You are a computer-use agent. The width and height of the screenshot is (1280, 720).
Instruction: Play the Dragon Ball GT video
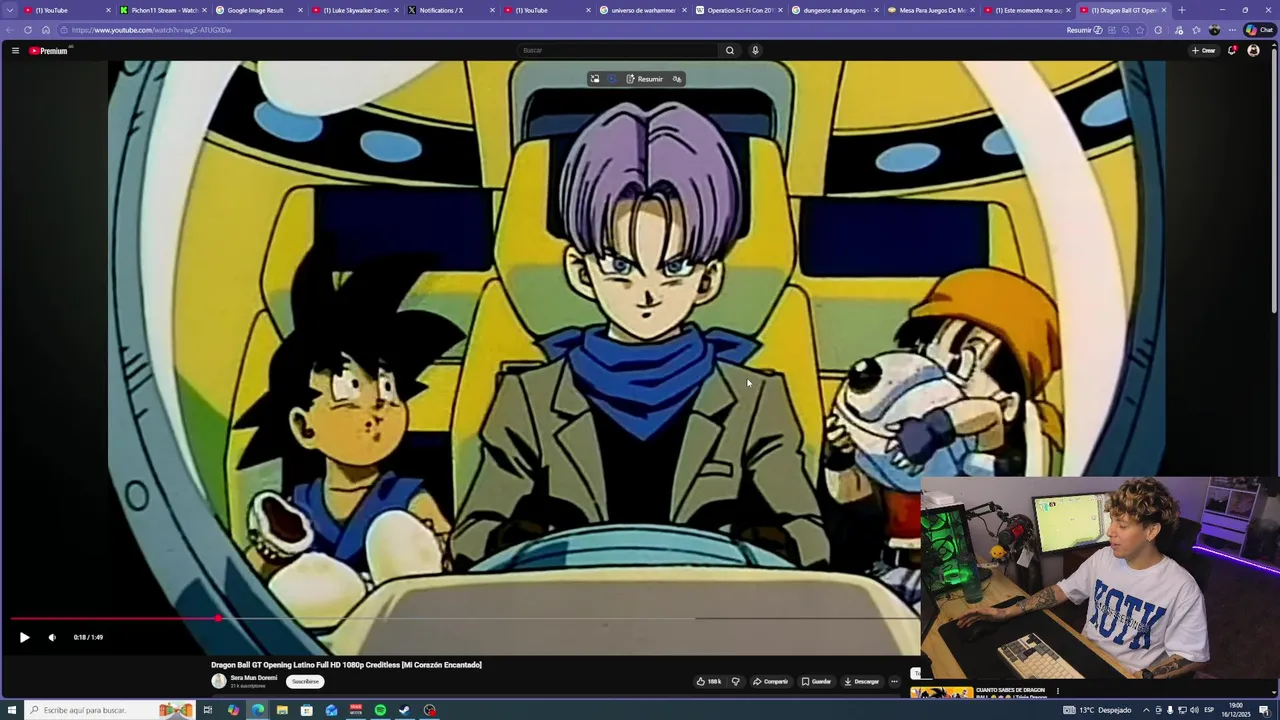tap(24, 637)
